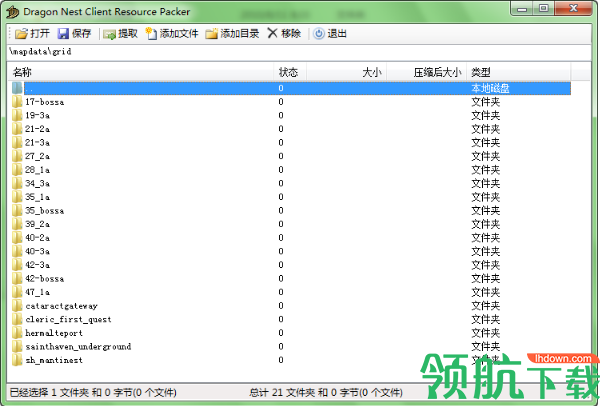Click the 打开 toolbar button label
This screenshot has width=600, height=406.
[x=40, y=34]
